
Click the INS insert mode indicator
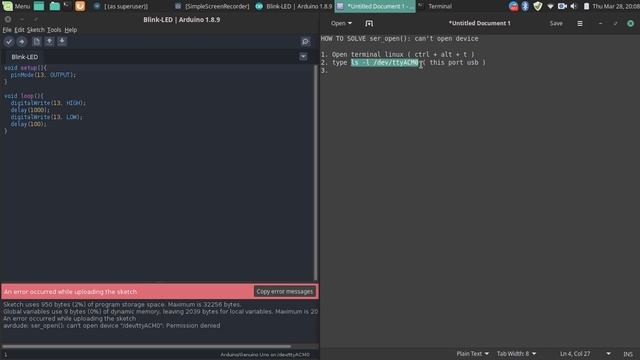[628, 354]
